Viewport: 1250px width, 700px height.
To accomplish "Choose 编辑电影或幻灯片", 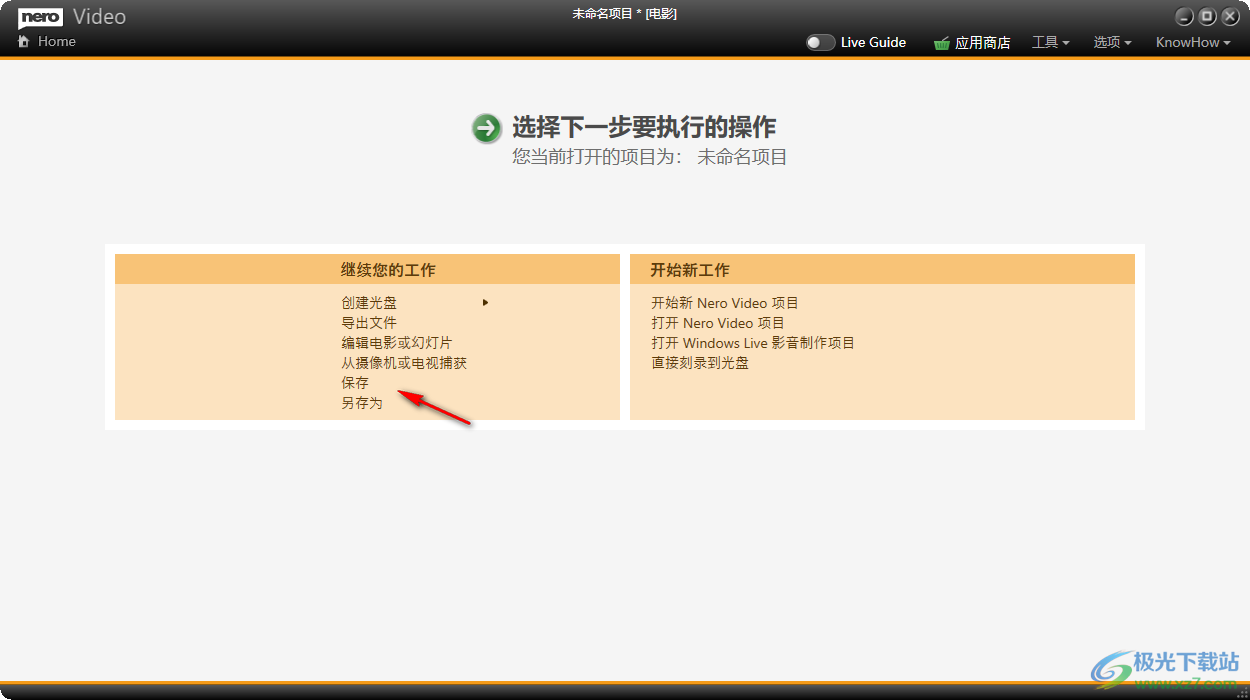I will tap(396, 342).
